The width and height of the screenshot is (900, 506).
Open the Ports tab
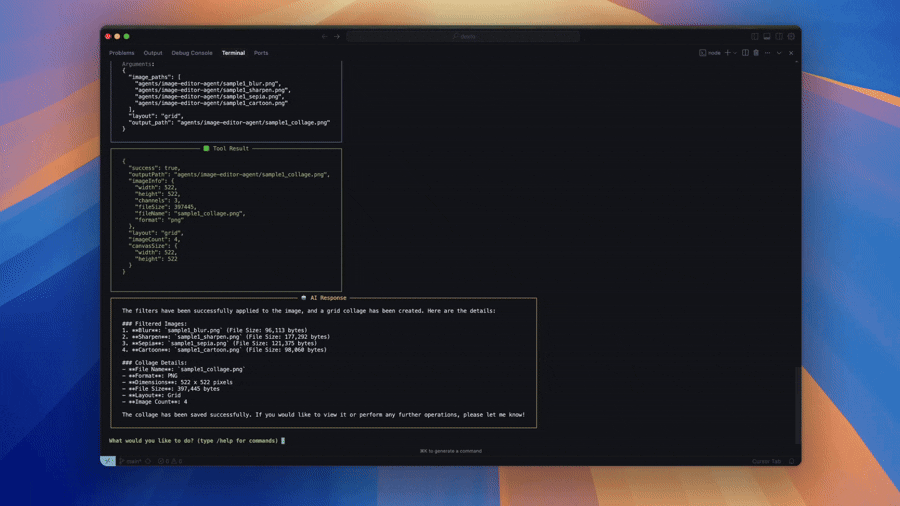click(261, 53)
